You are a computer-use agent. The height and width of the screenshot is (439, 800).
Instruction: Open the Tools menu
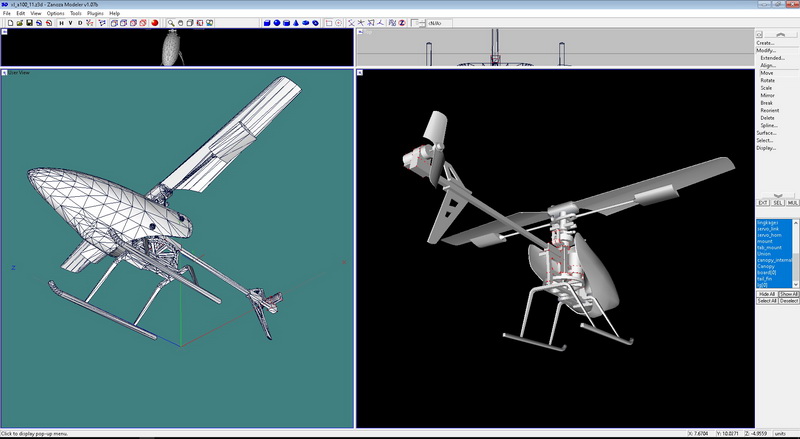75,13
